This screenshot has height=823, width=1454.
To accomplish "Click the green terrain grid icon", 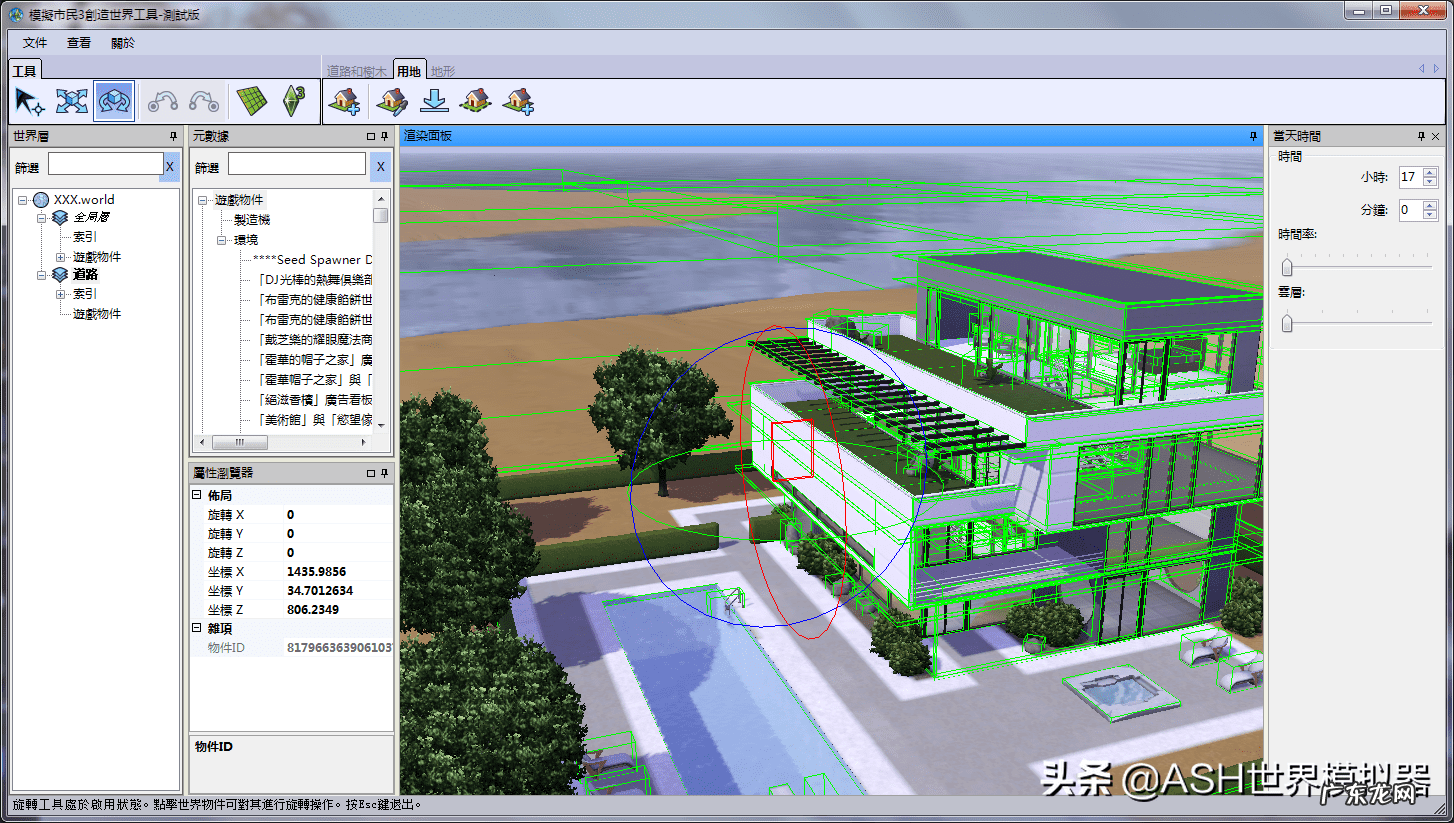I will pos(252,101).
